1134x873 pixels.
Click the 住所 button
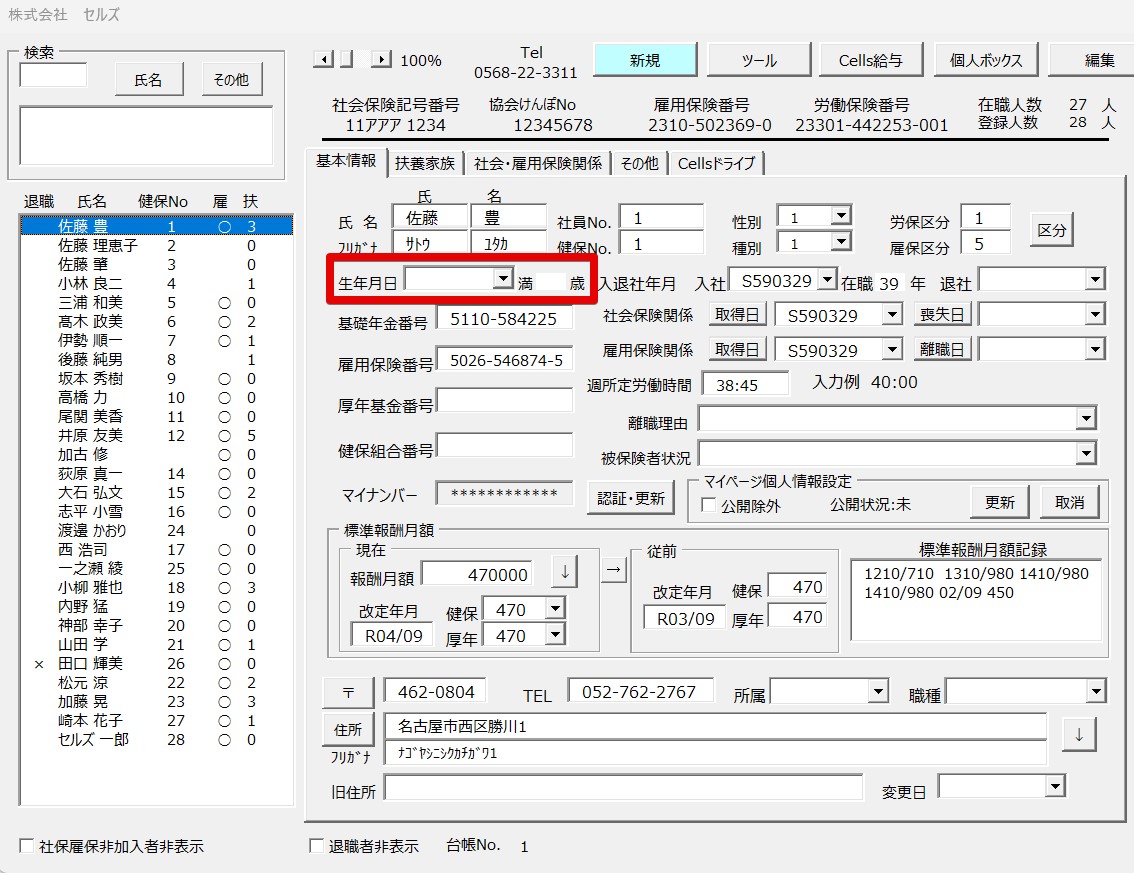348,730
